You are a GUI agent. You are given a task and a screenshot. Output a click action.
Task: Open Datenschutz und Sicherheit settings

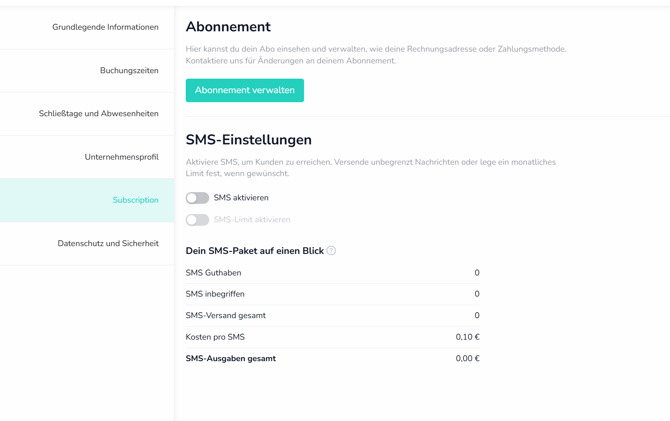pyautogui.click(x=108, y=243)
